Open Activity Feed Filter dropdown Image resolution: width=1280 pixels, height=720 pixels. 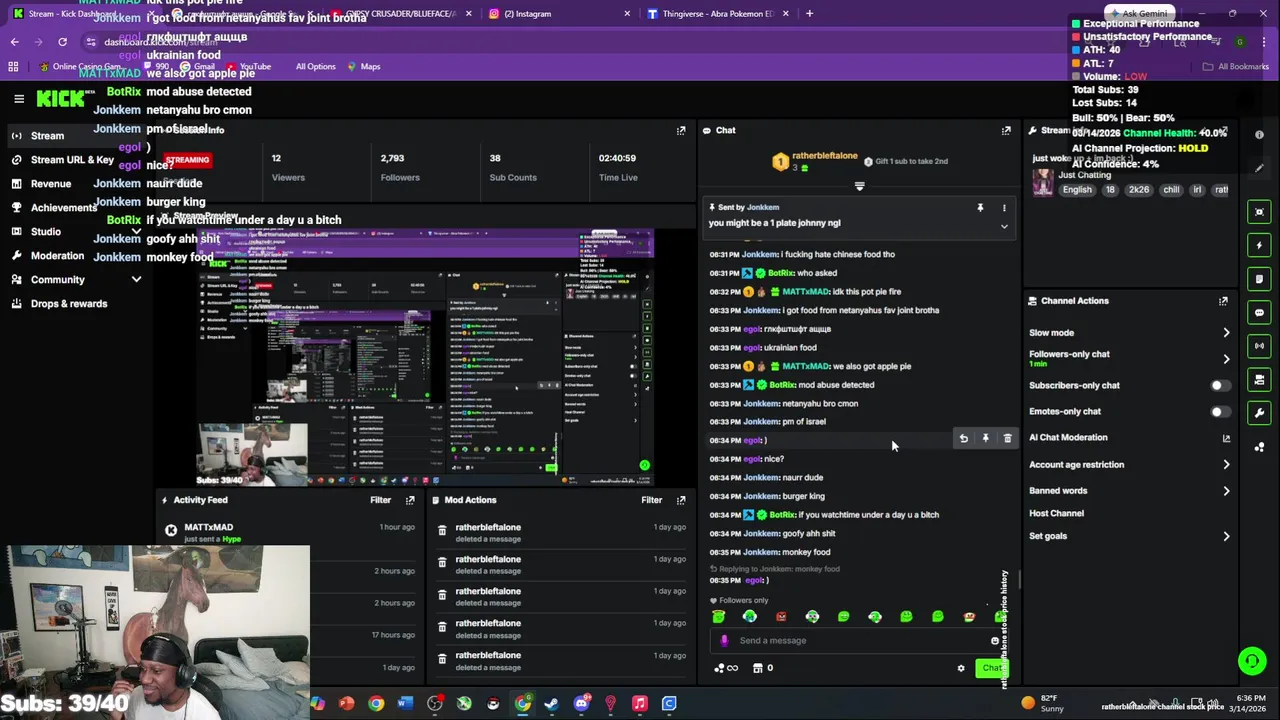tap(381, 500)
